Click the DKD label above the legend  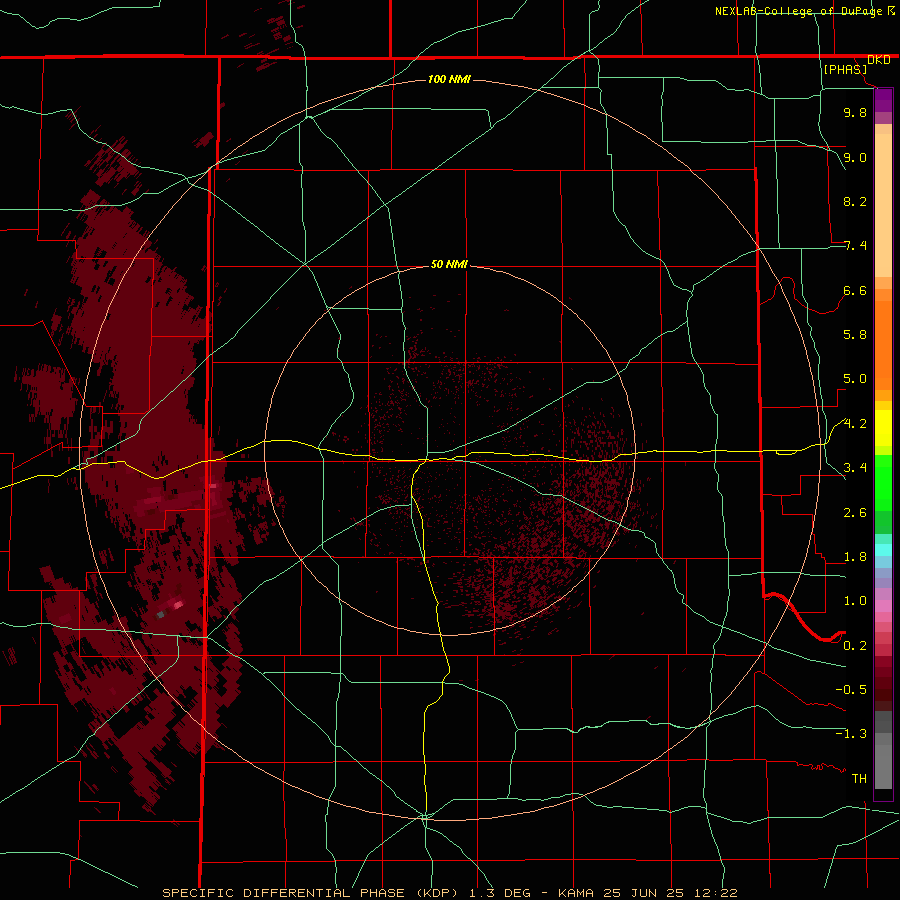click(878, 60)
